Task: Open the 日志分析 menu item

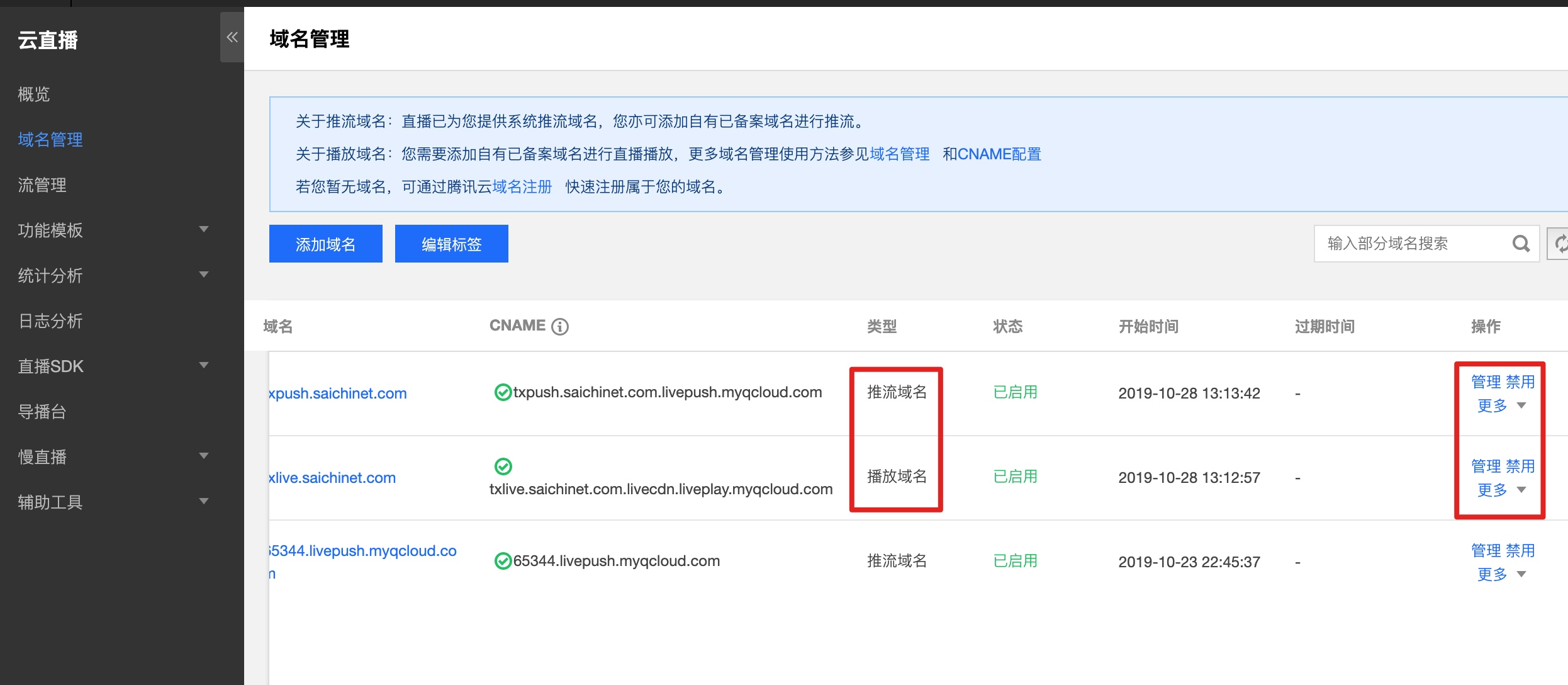Action: (50, 321)
